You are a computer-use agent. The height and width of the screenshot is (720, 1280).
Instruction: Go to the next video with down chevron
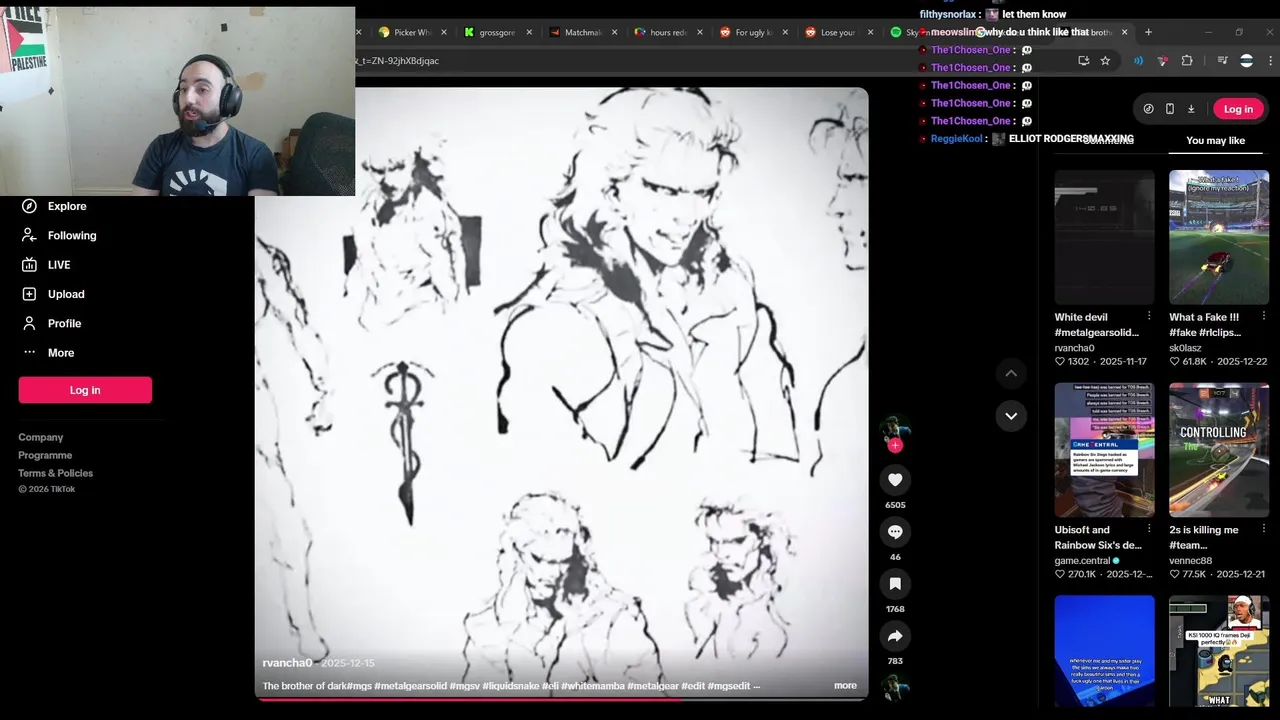[1011, 416]
